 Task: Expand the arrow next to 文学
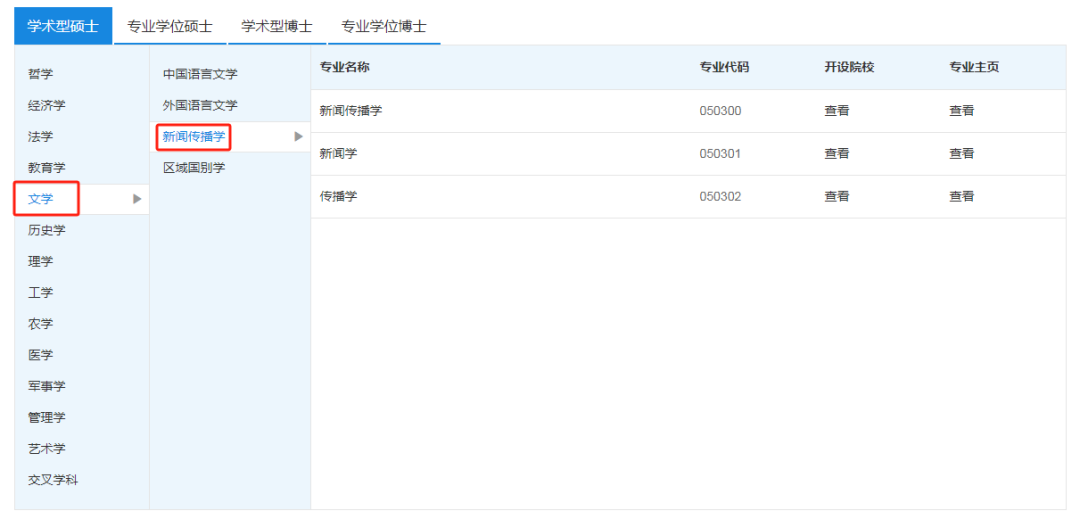coord(137,199)
